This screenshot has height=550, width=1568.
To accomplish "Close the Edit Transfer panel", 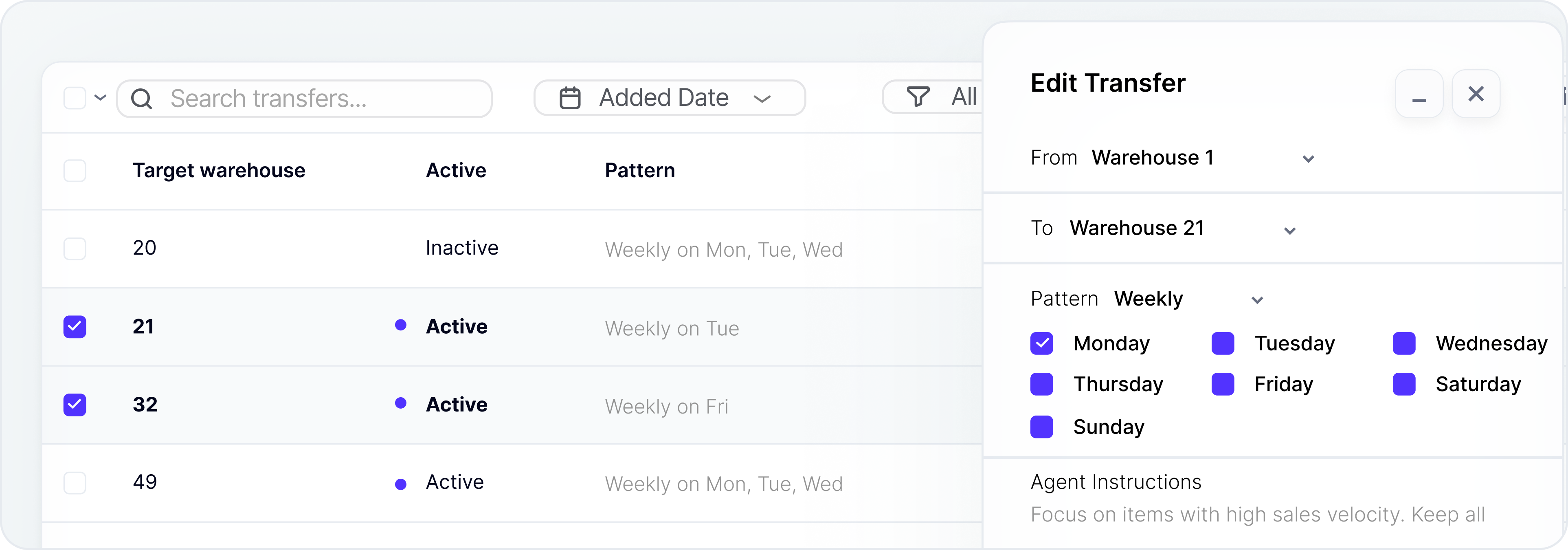I will coord(1476,95).
